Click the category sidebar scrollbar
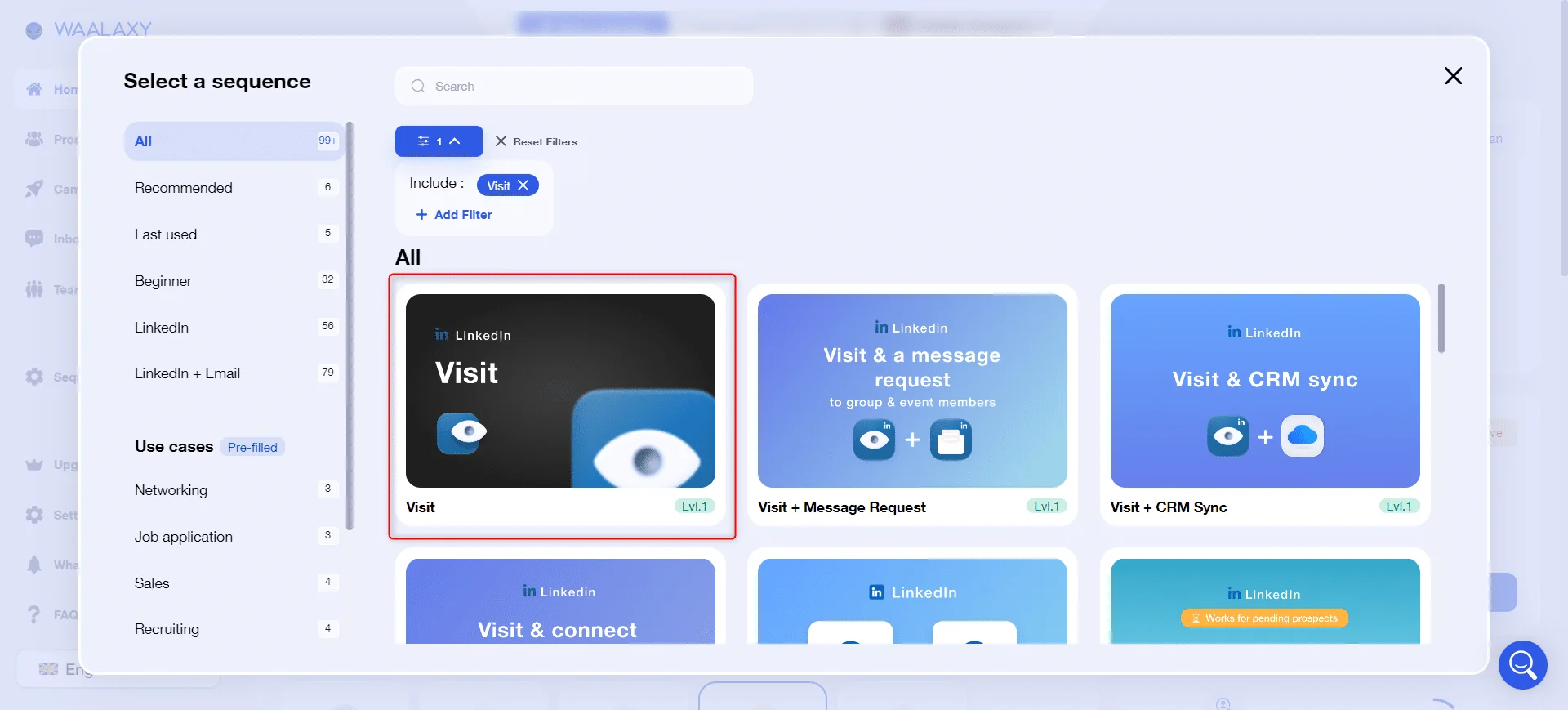 coord(350,326)
